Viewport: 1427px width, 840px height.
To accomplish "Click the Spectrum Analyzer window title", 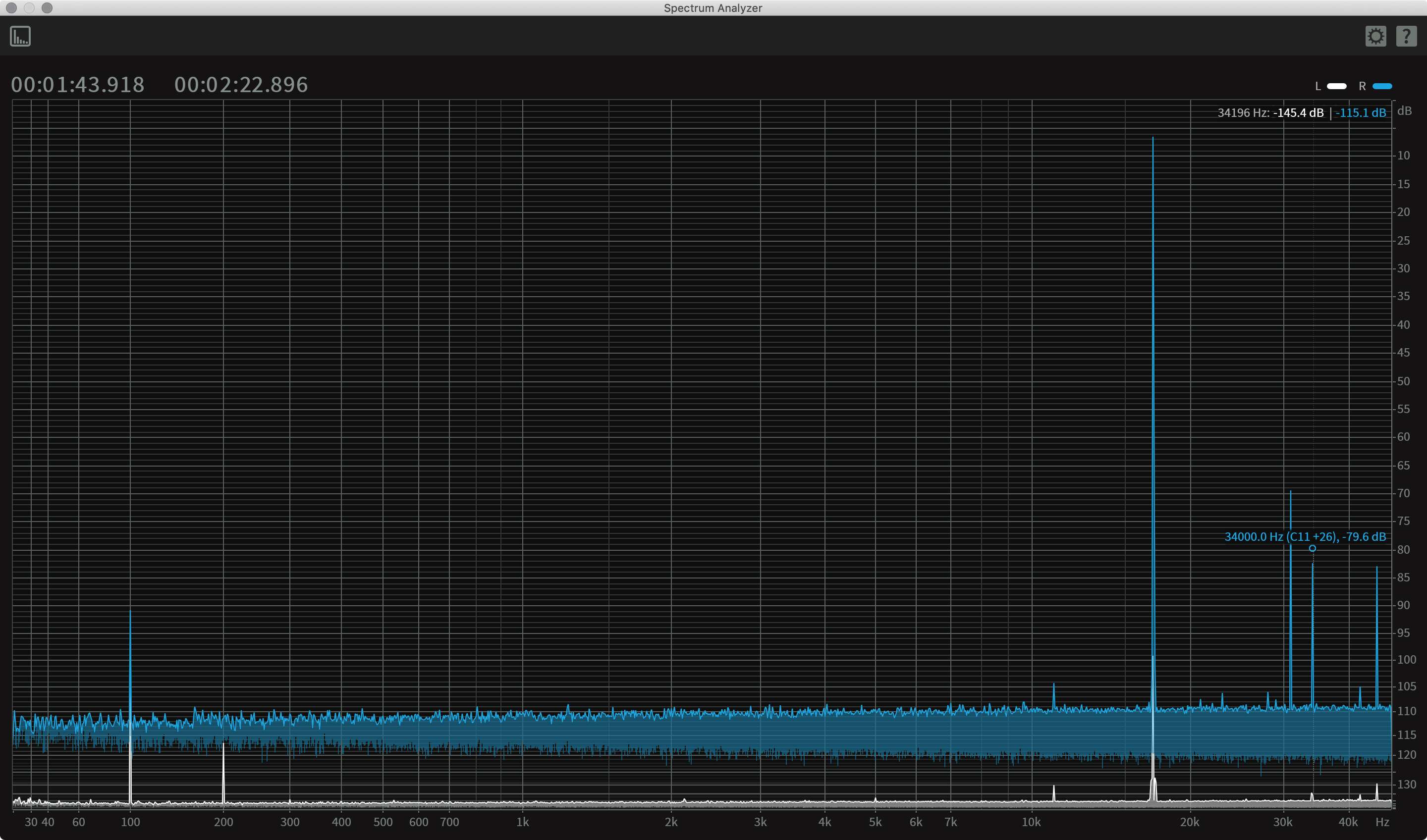I will tap(713, 8).
